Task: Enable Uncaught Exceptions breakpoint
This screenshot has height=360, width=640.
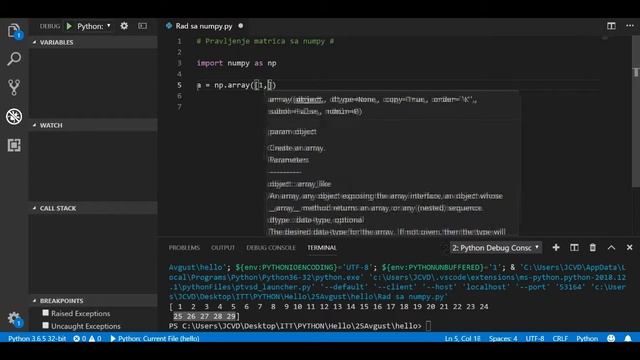Action: (45, 326)
